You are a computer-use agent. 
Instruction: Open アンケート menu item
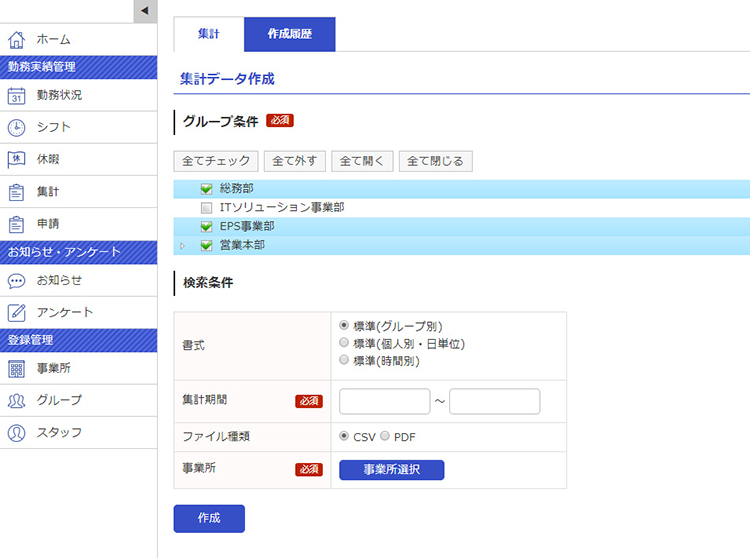point(78,312)
